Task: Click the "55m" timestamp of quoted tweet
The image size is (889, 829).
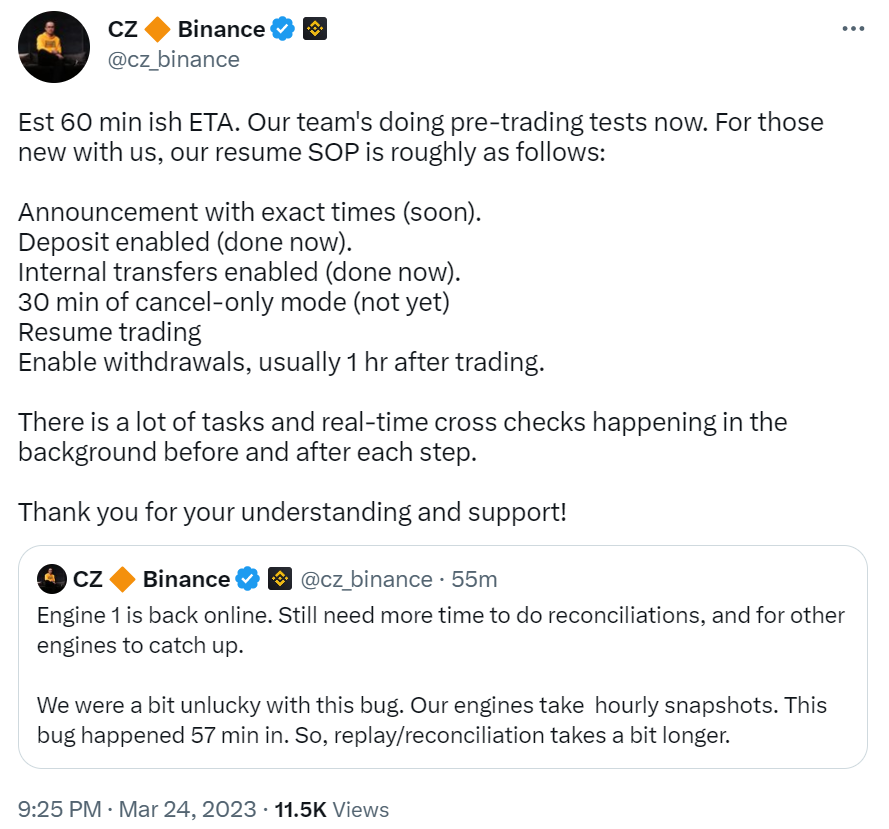Action: (474, 579)
